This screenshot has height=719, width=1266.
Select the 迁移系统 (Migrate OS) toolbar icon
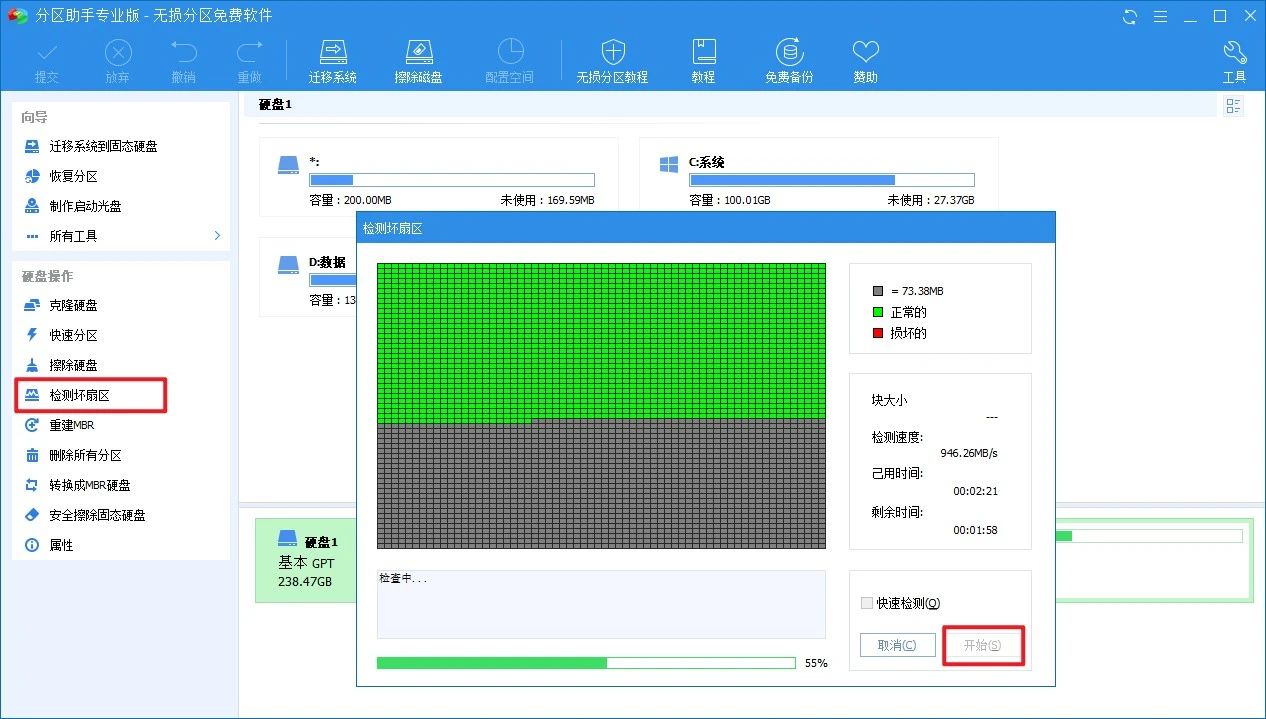tap(333, 57)
